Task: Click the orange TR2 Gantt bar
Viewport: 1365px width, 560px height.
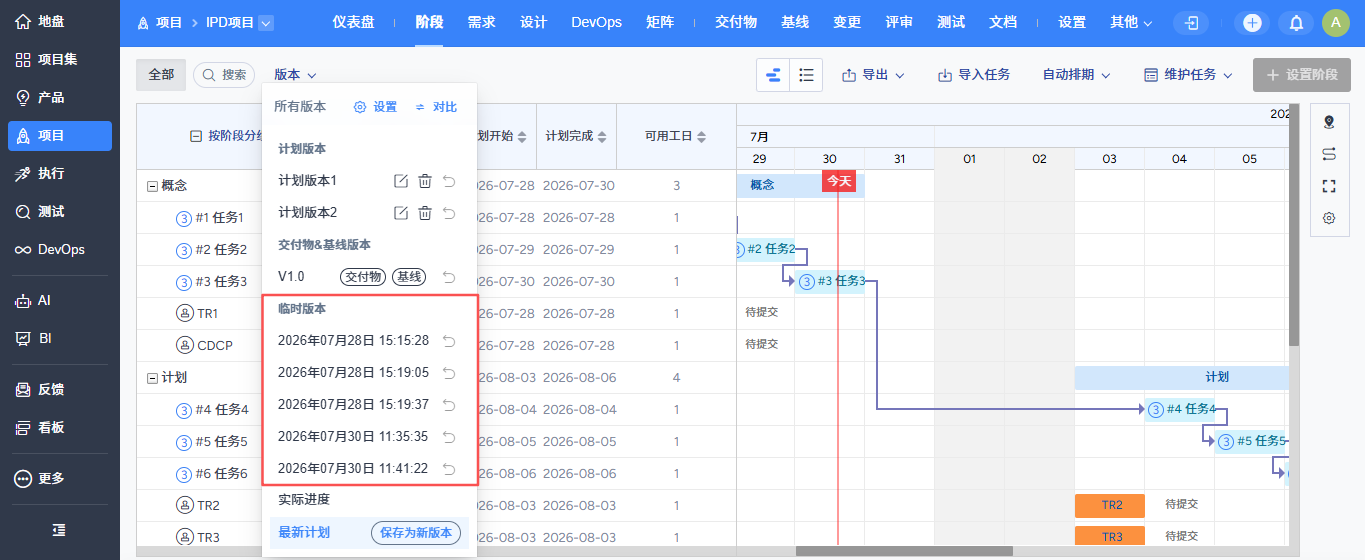Action: (1109, 506)
